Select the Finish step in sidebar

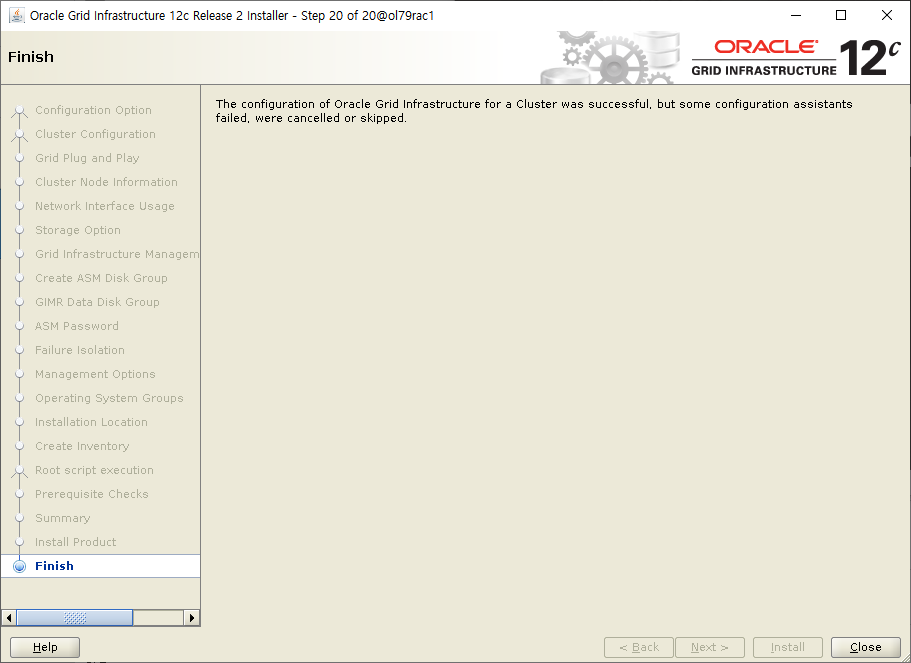tap(55, 566)
